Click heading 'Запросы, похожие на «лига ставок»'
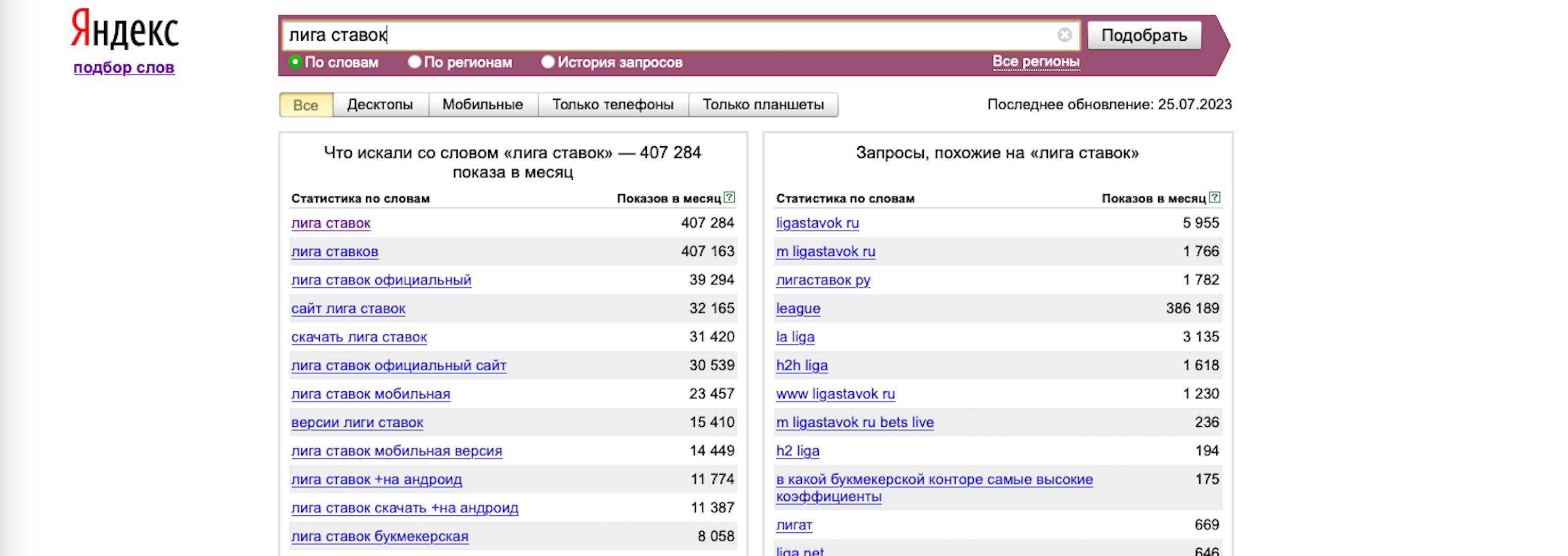This screenshot has width=1568, height=556. pyautogui.click(x=997, y=153)
